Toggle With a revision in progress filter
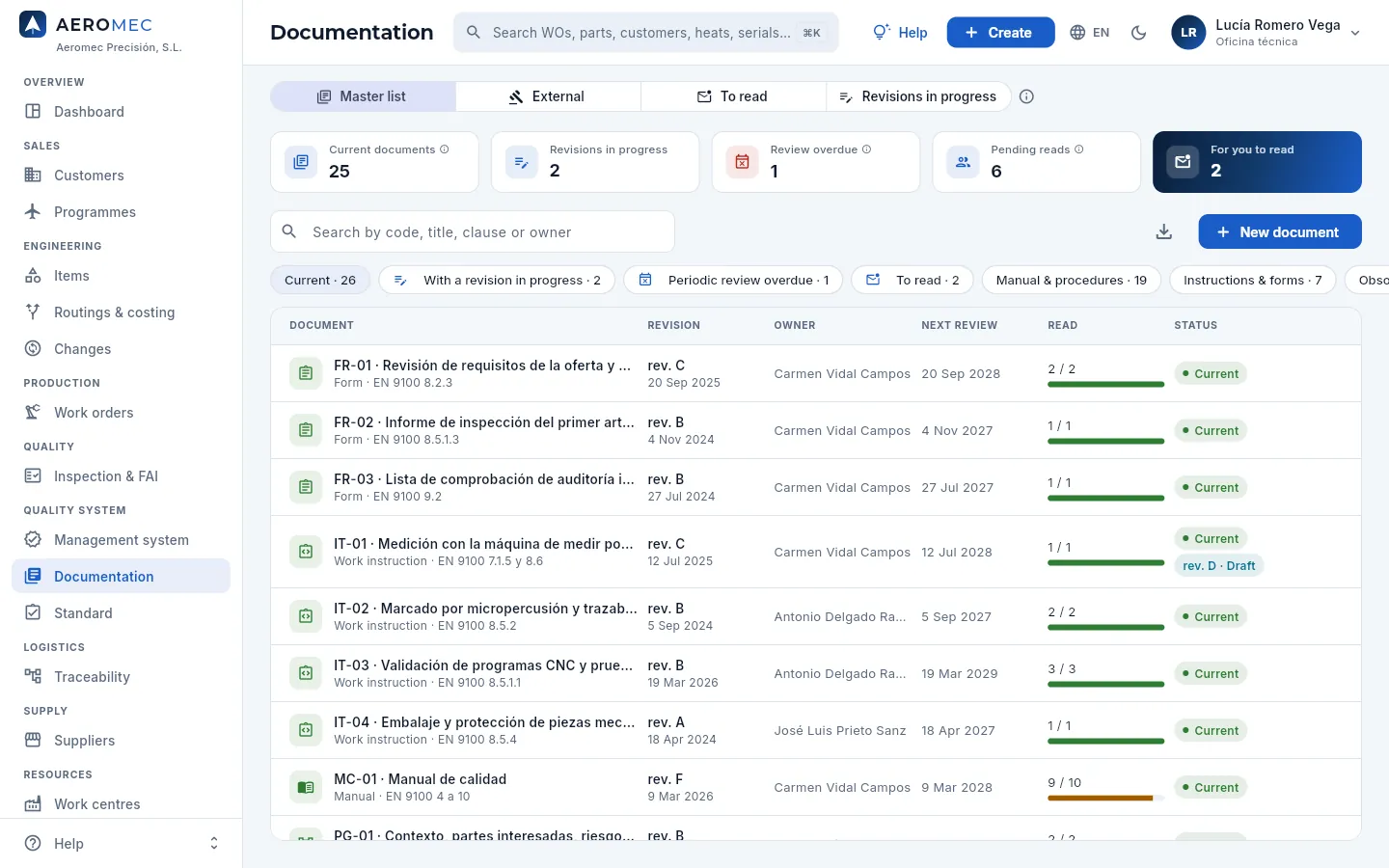1389x868 pixels. tap(497, 280)
